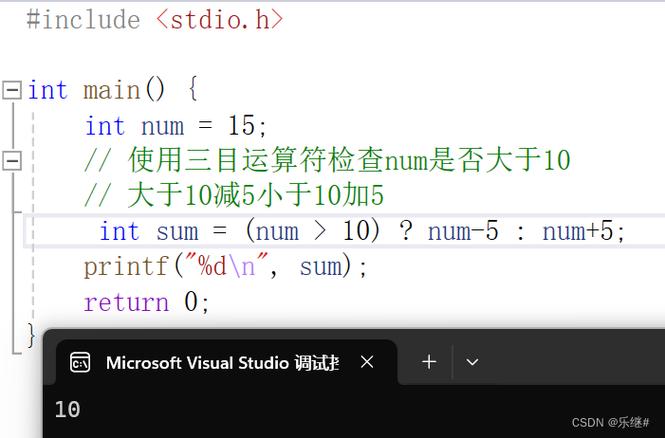Image resolution: width=665 pixels, height=438 pixels.
Task: Click the condition (num > 10)
Action: [x=314, y=231]
